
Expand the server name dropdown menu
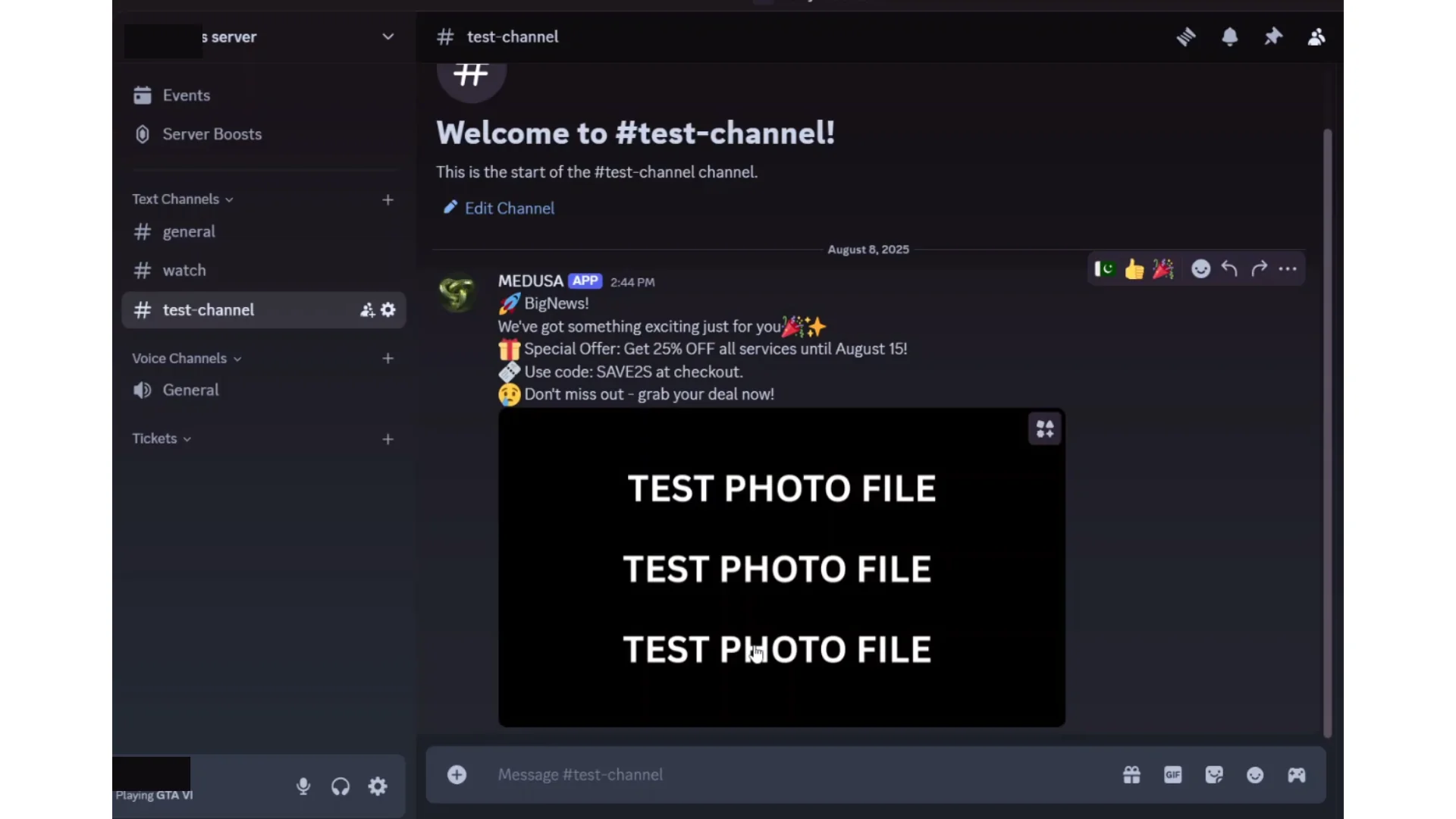[x=388, y=36]
